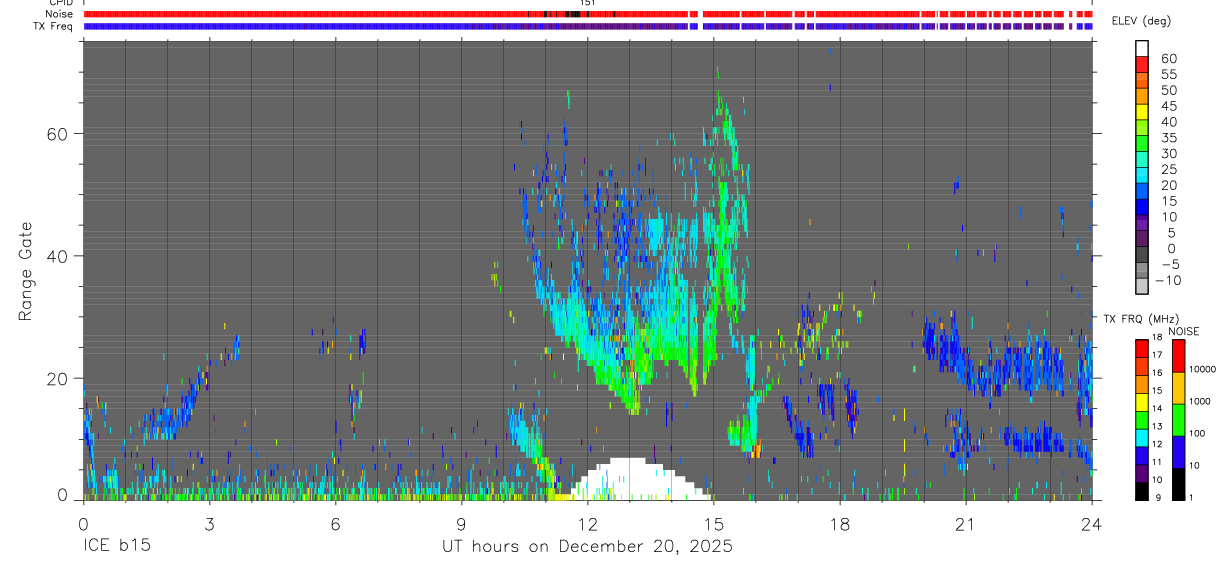Click the x-axis tick label '15'
Viewport: 1228px width, 567px height.
point(713,524)
